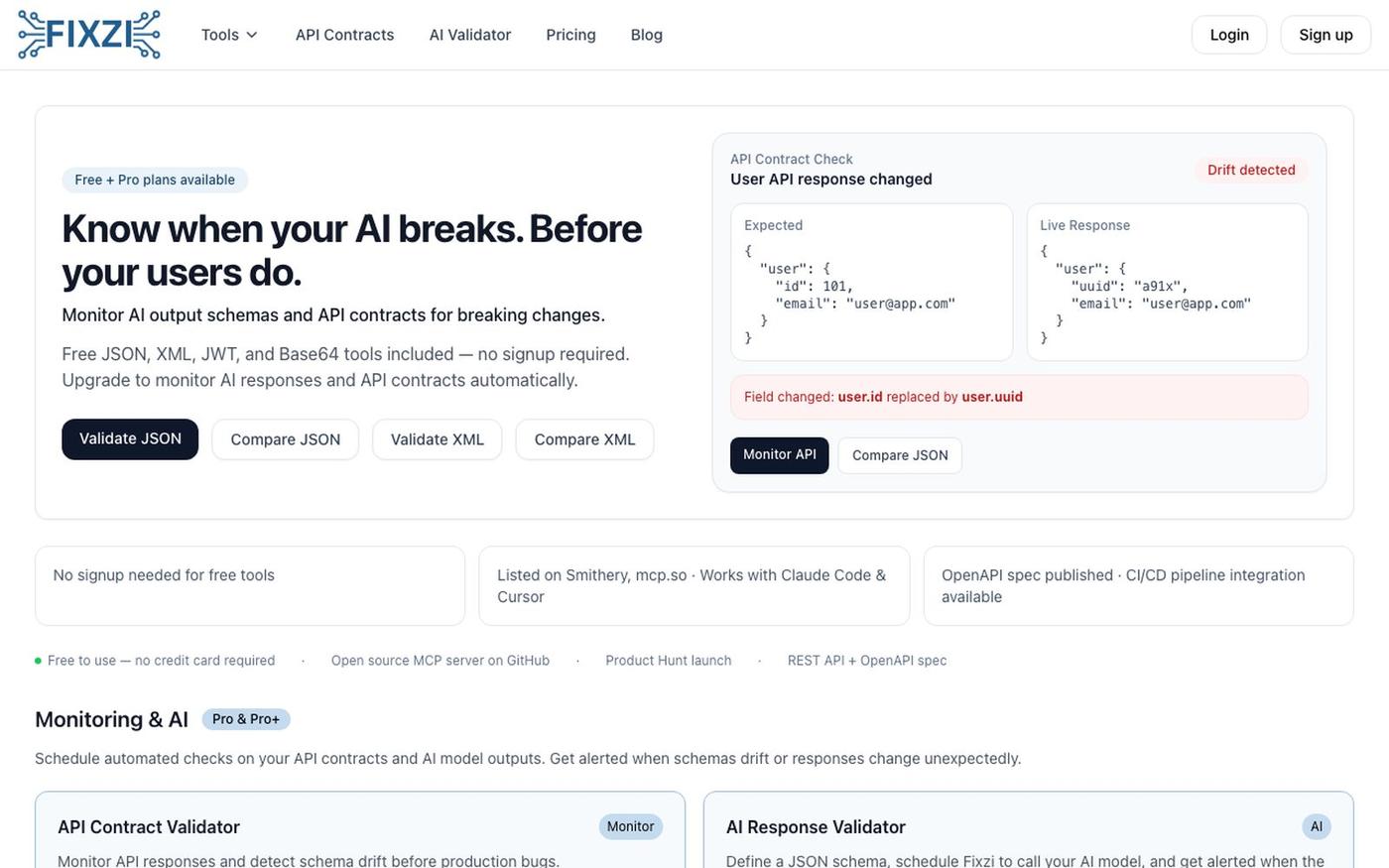Screen dimensions: 1389x868
Task: Click the 'OpenAPI spec published' card
Action: pyautogui.click(x=1139, y=586)
